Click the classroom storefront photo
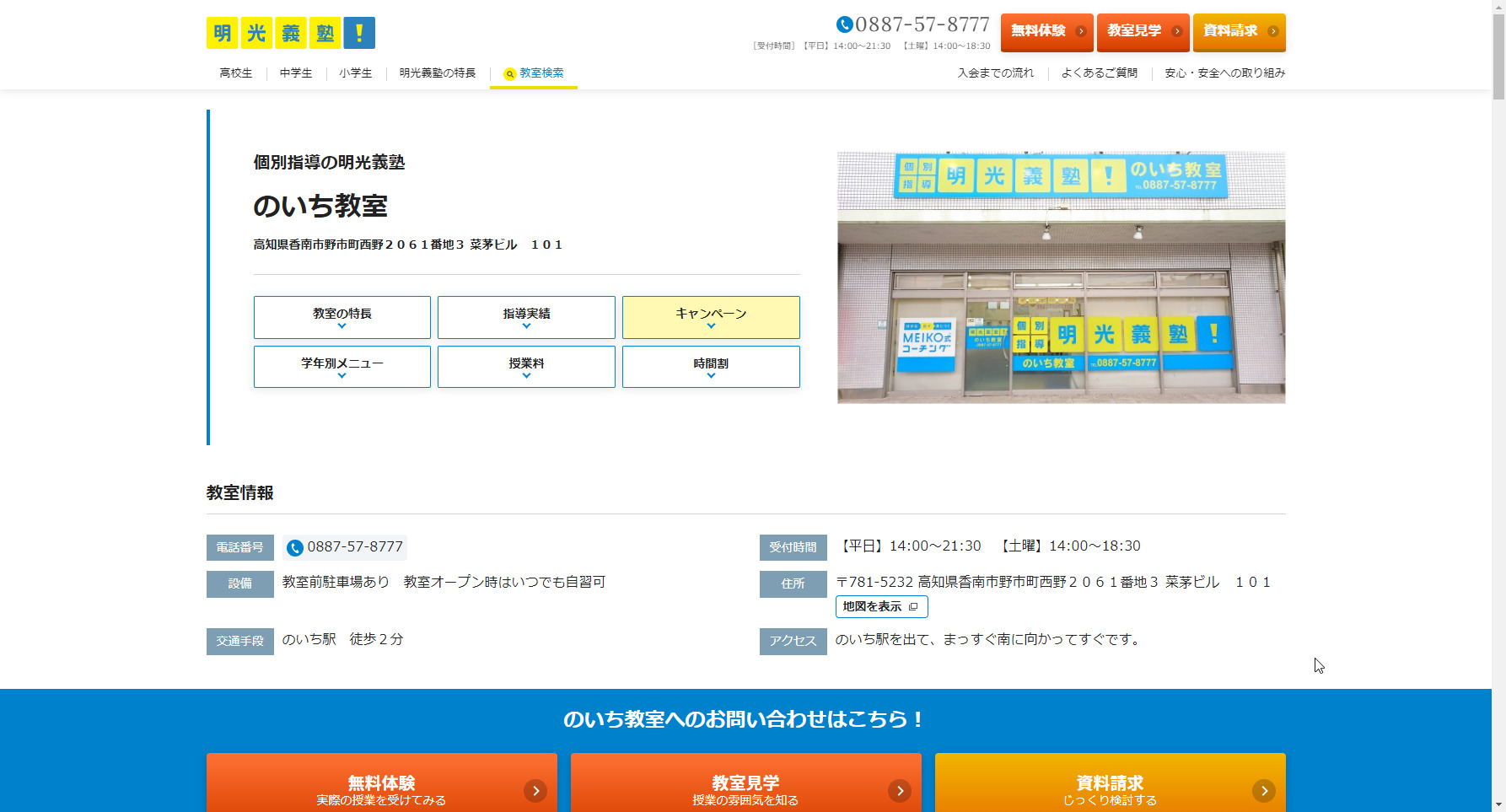 point(1061,277)
